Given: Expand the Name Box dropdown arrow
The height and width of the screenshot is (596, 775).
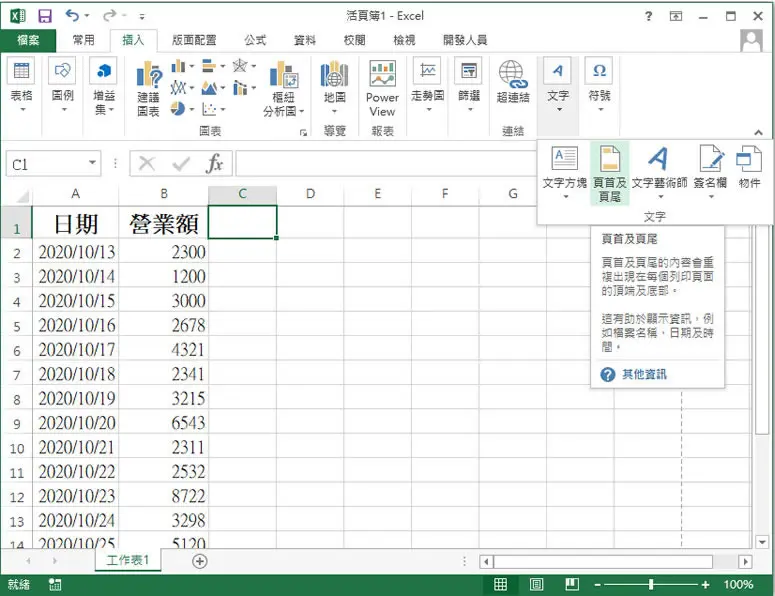Looking at the screenshot, I should tap(92, 163).
